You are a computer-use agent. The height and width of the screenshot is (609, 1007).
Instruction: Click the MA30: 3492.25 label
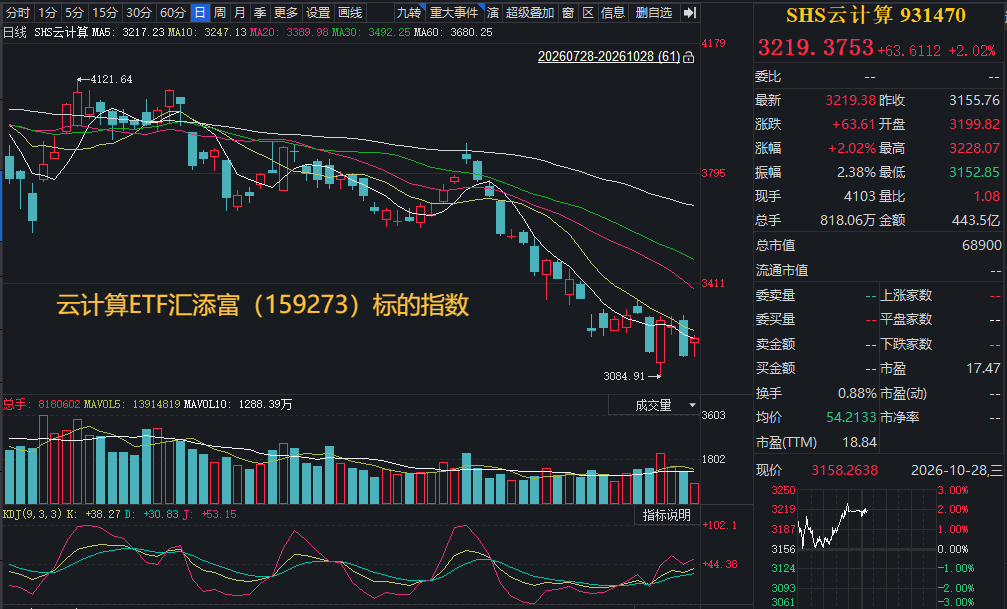(x=371, y=32)
